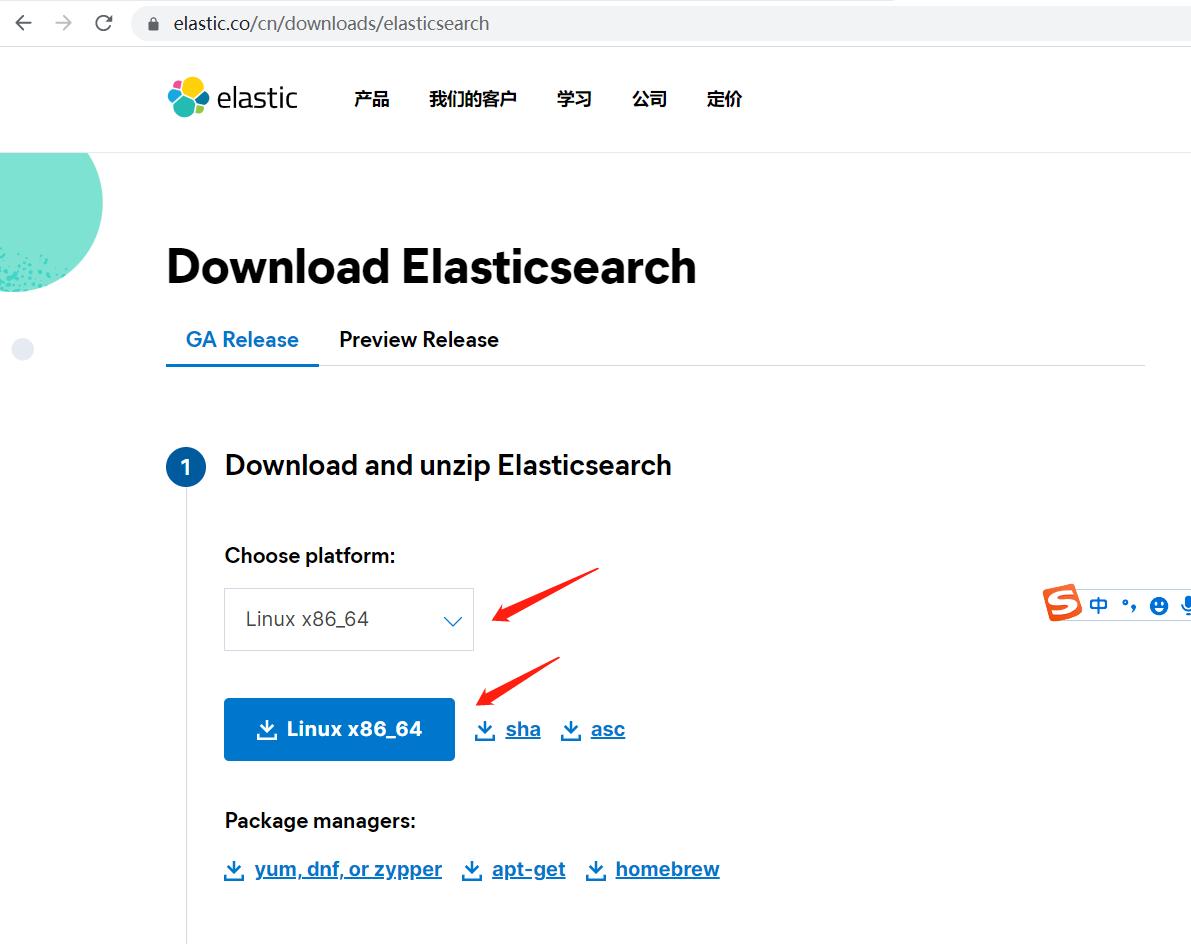Click the Choose platform: label
Viewport: 1191px width, 944px height.
tap(310, 556)
